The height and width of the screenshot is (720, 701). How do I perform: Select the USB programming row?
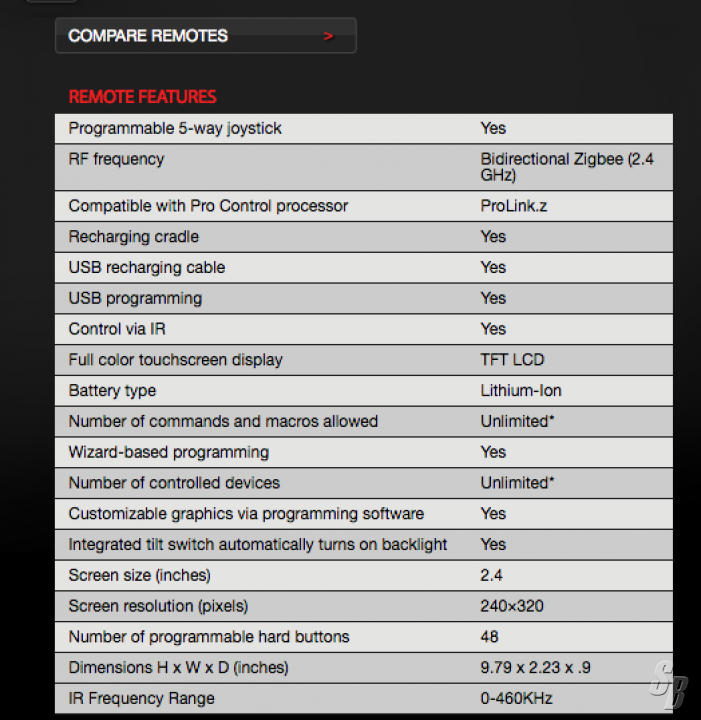135,298
